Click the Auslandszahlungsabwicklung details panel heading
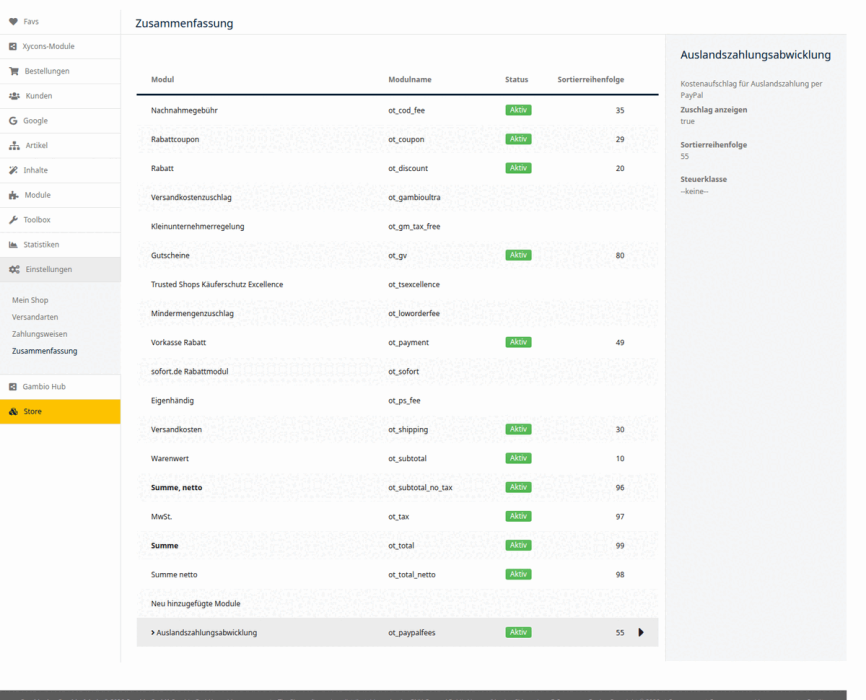This screenshot has height=700, width=866. [756, 55]
